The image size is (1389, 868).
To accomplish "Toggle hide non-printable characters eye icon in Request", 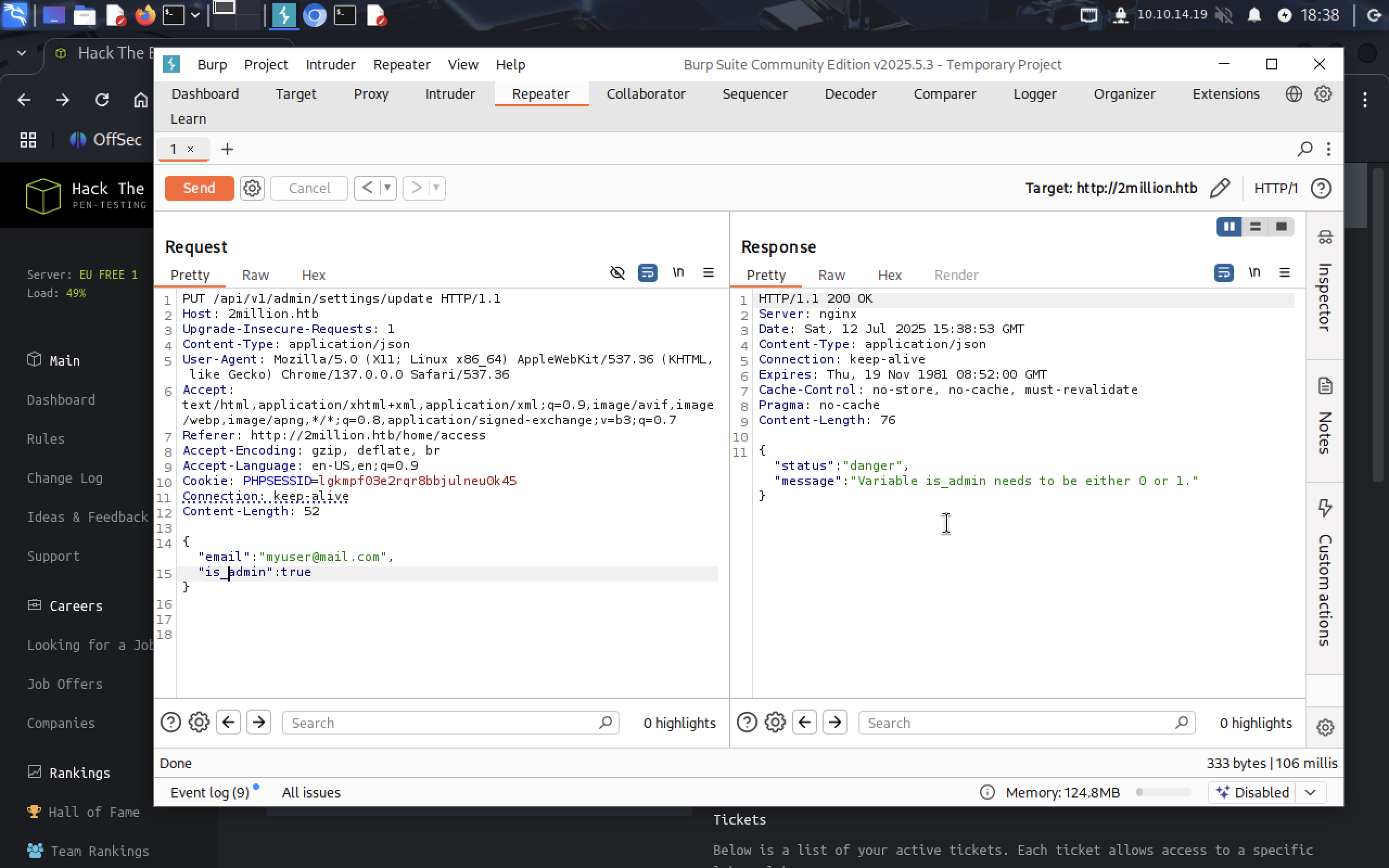I will coord(617,272).
